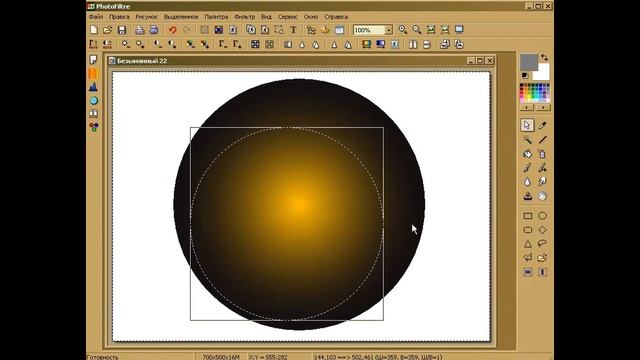
Task: Apply Auto levels in filter toolbar
Action: click(x=93, y=44)
